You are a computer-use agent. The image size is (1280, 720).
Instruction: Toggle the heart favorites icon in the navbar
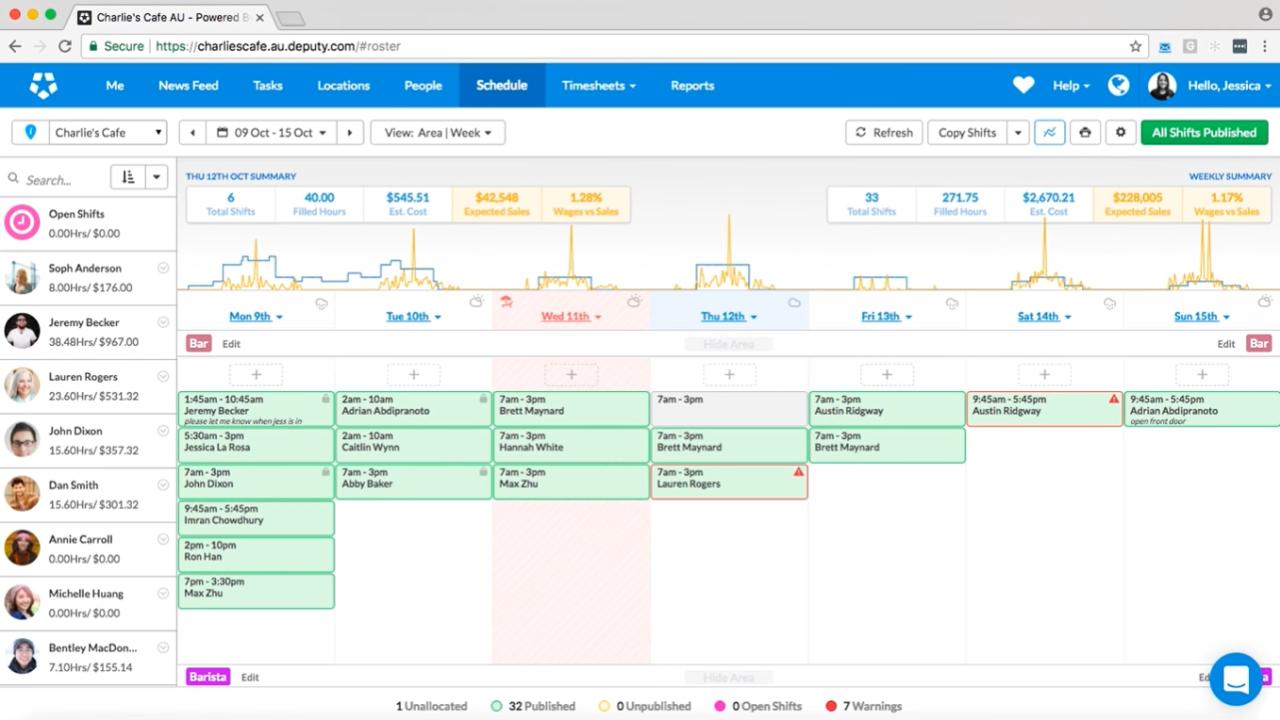coord(1023,85)
